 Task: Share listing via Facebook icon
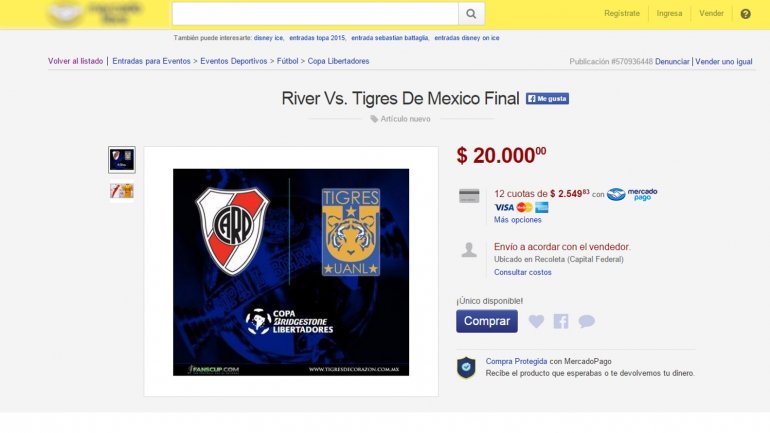coord(561,321)
